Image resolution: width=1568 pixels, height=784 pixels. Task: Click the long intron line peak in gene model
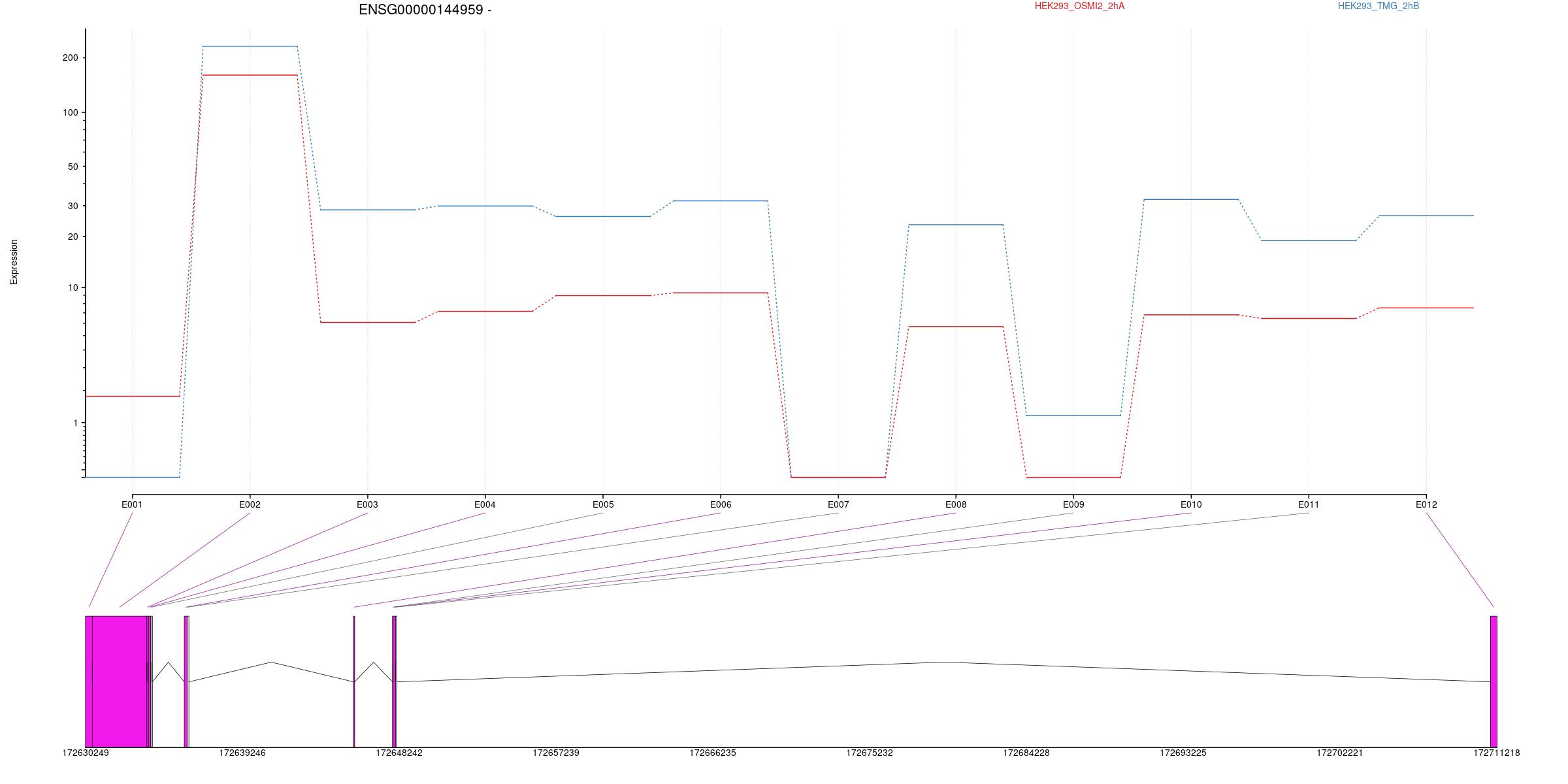[943, 662]
